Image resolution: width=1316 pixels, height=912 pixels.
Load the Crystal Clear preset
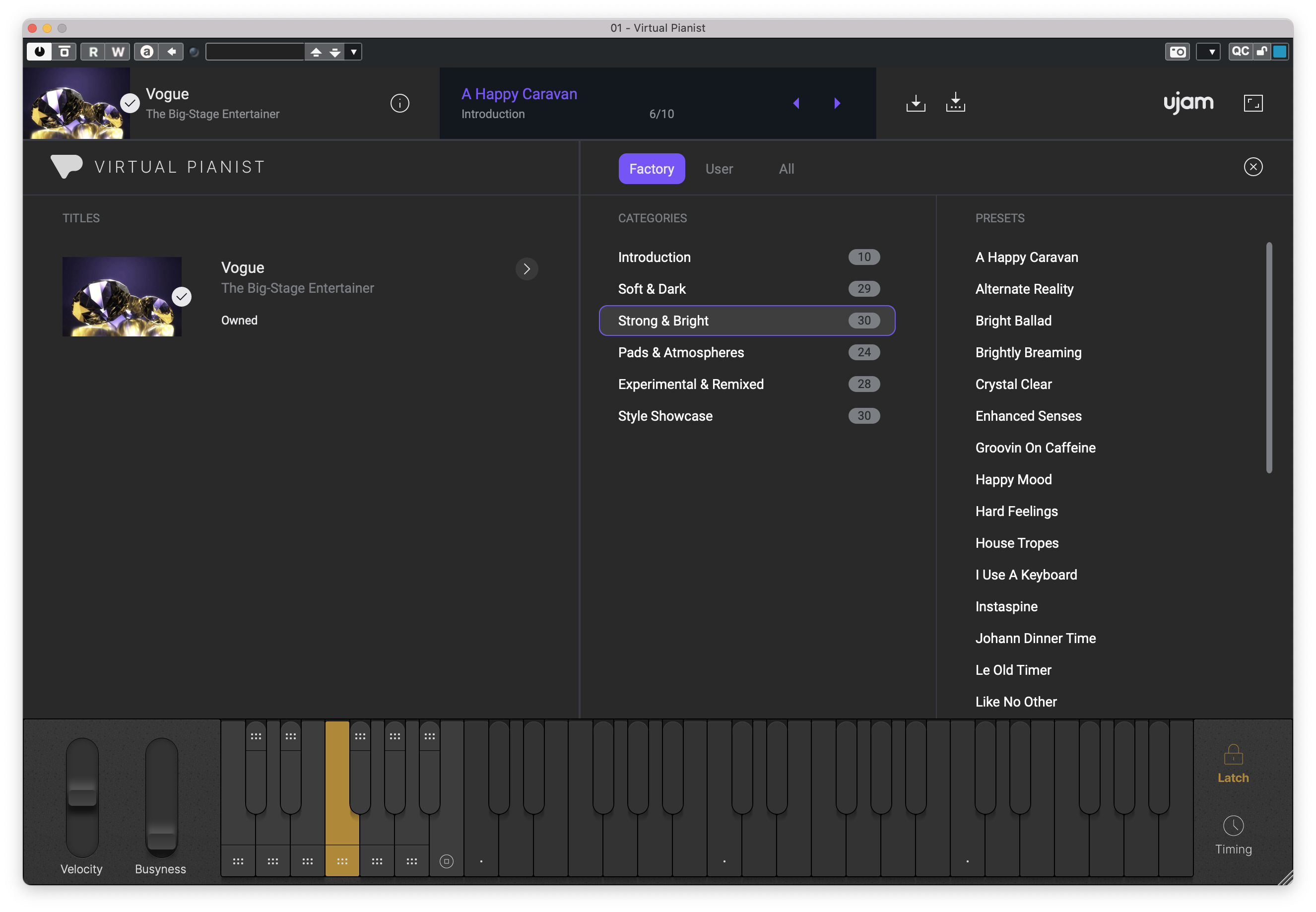[1013, 384]
